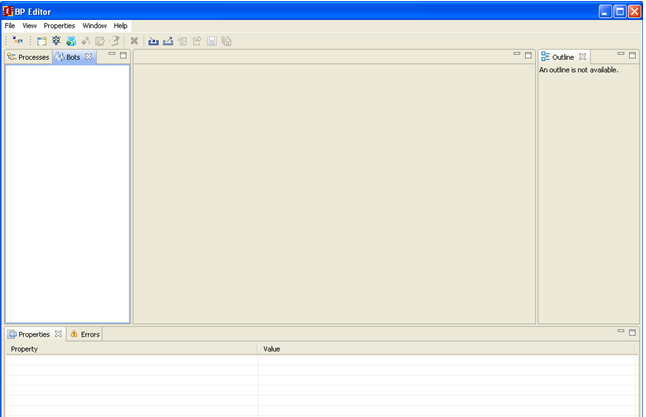Open the View menu
This screenshot has height=417, width=646.
pyautogui.click(x=29, y=26)
